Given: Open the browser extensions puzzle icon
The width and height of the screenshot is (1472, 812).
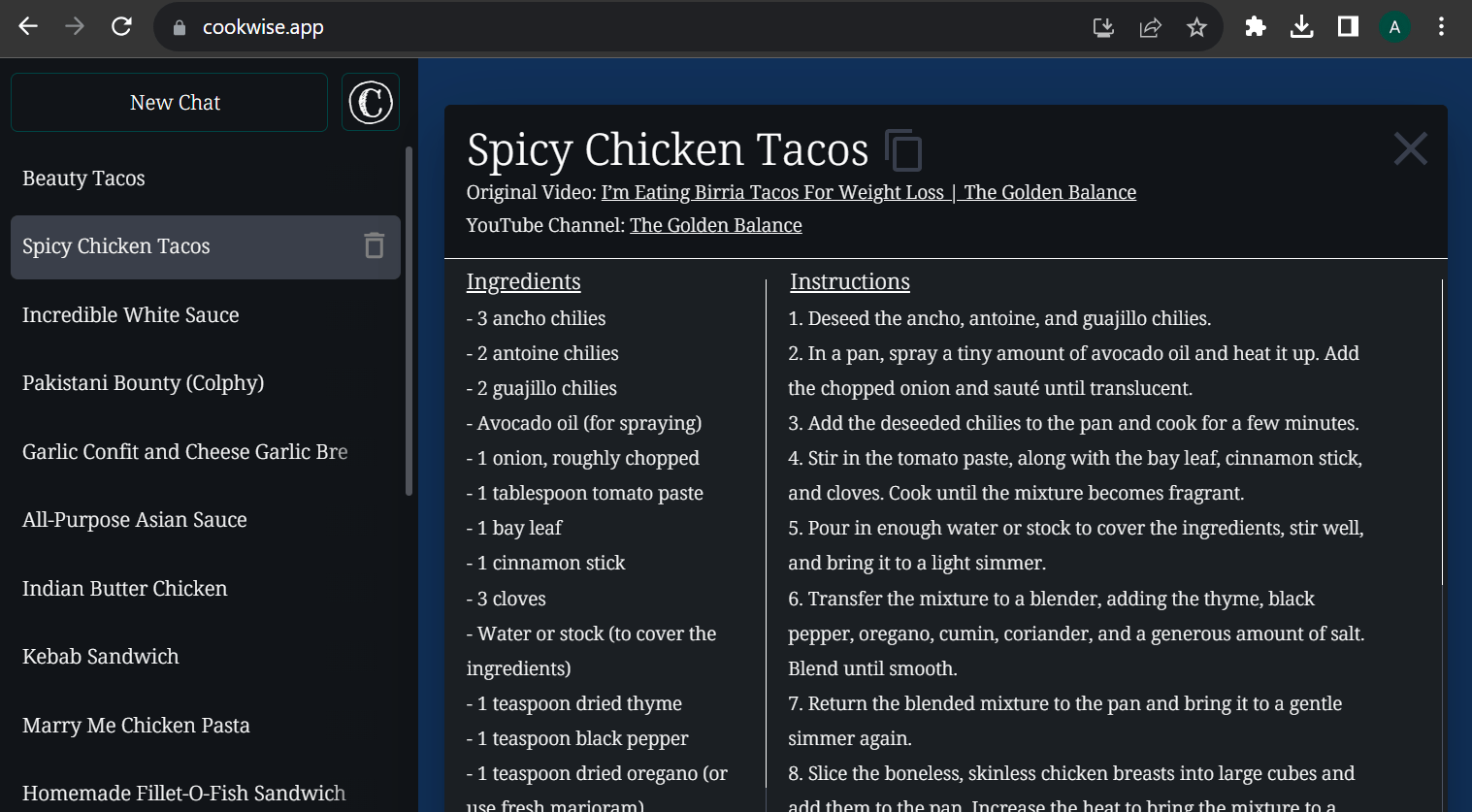Looking at the screenshot, I should point(1255,27).
